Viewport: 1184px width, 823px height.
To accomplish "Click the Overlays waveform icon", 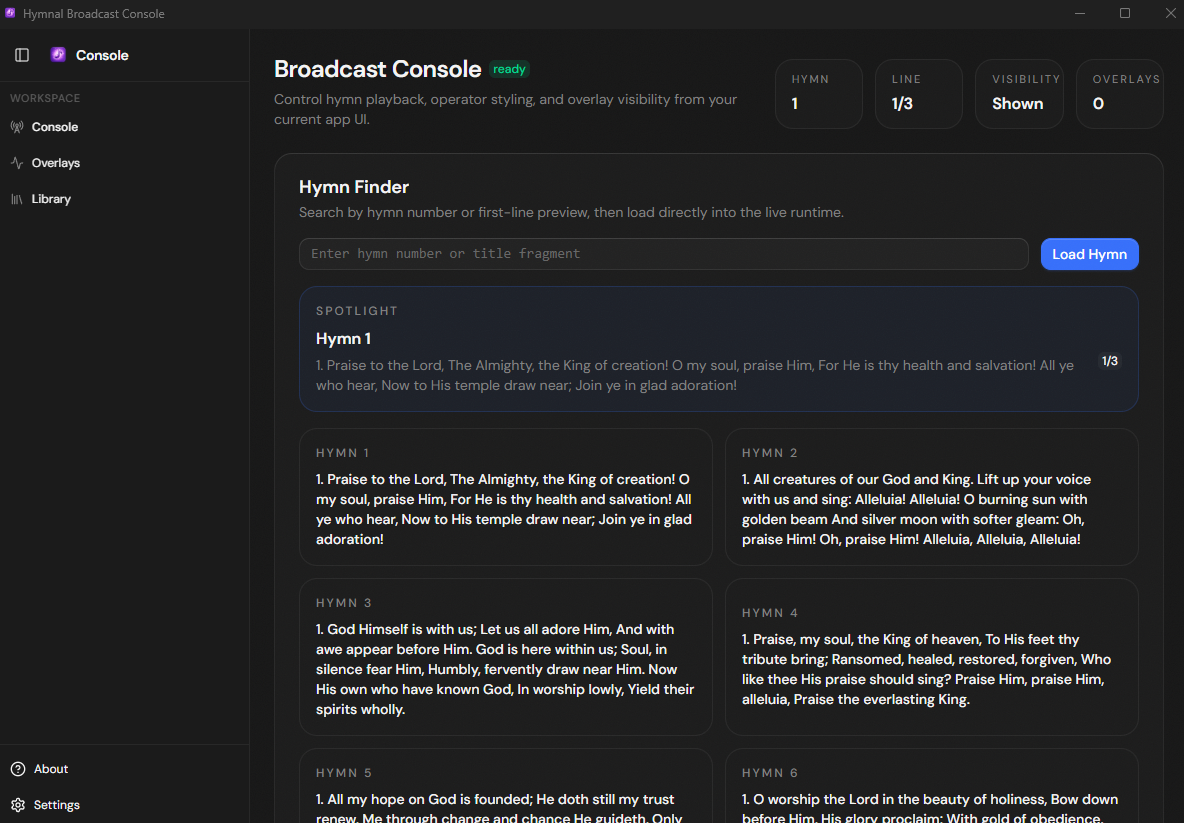I will pyautogui.click(x=17, y=163).
